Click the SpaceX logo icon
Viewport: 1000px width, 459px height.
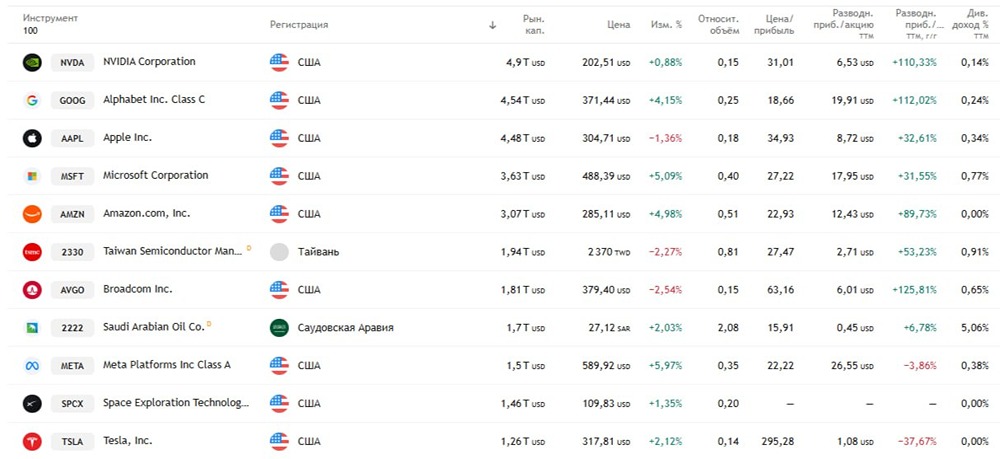[x=32, y=404]
